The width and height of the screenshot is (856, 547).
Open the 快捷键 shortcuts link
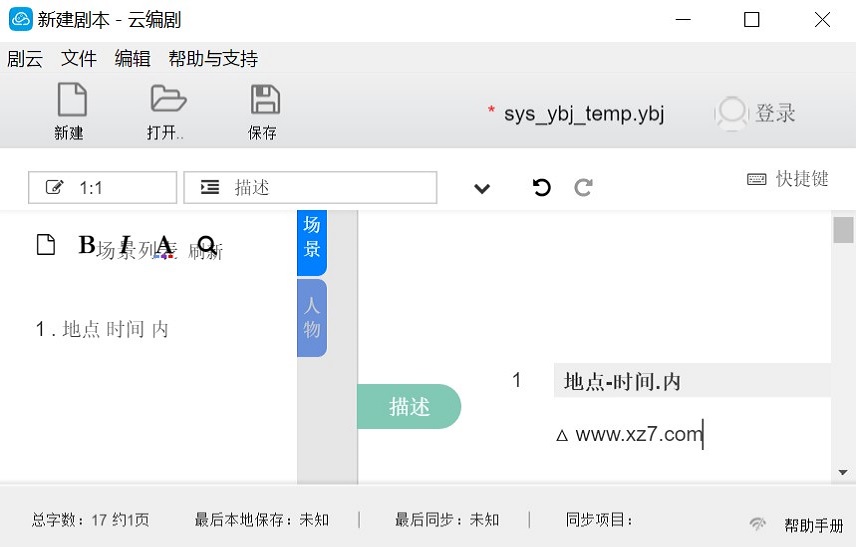(x=788, y=179)
